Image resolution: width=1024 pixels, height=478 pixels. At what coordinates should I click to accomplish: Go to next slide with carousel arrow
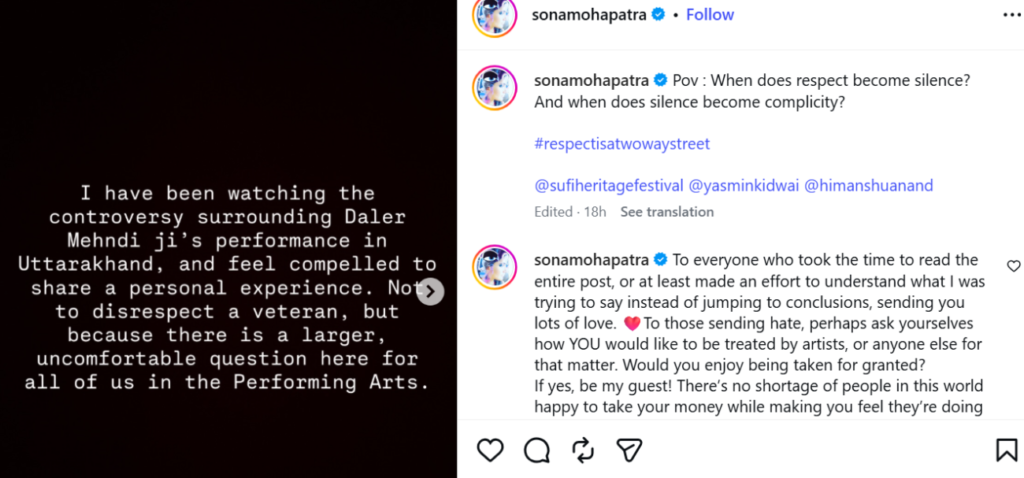(x=430, y=291)
